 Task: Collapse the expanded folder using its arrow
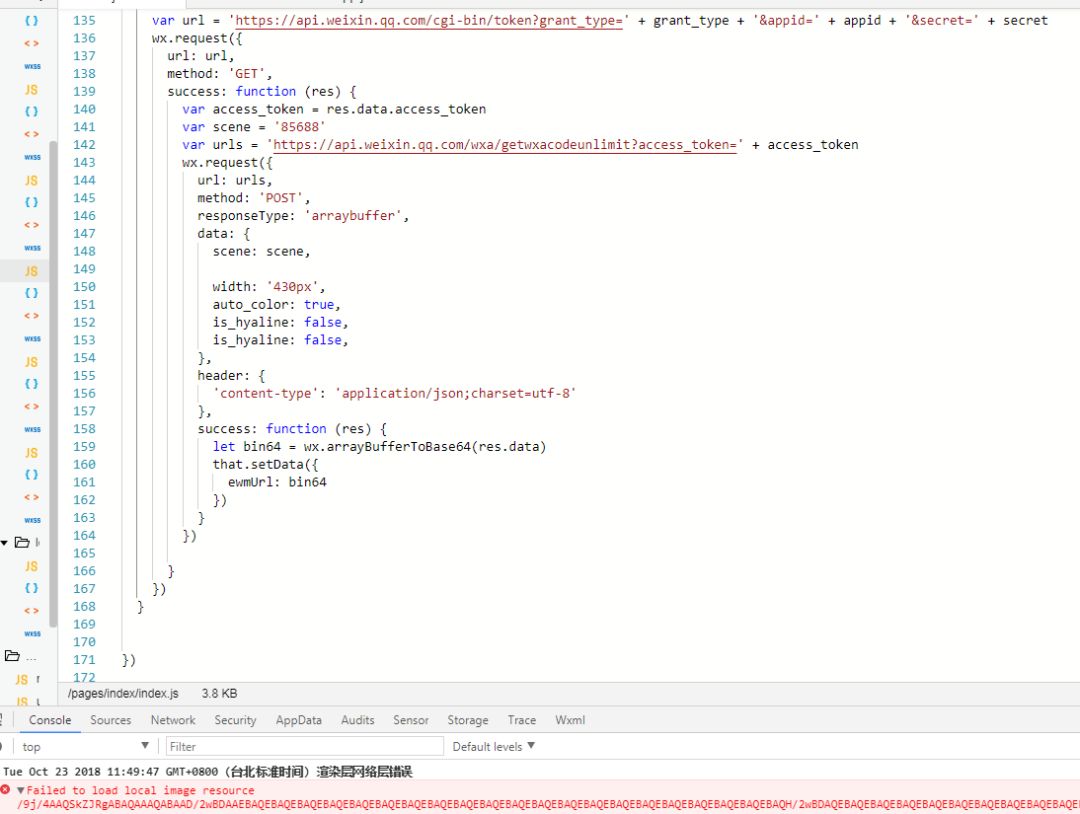click(x=4, y=543)
